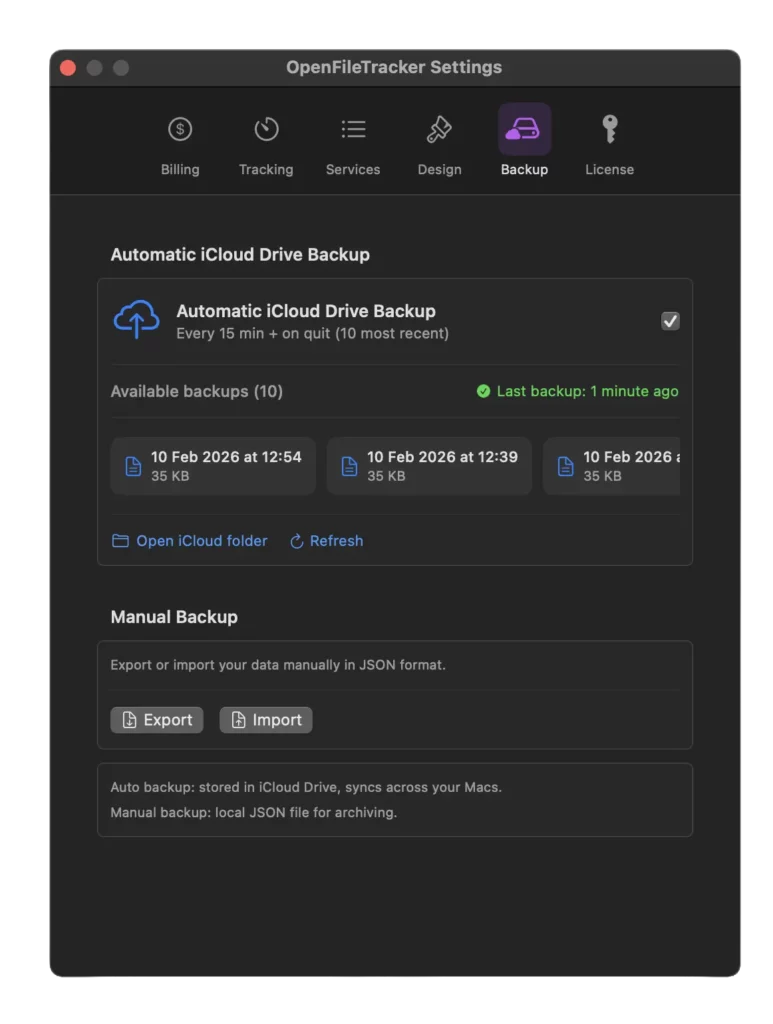Screen dimensions: 773x1024
Task: Select the partially visible third backup file
Action: [612, 466]
